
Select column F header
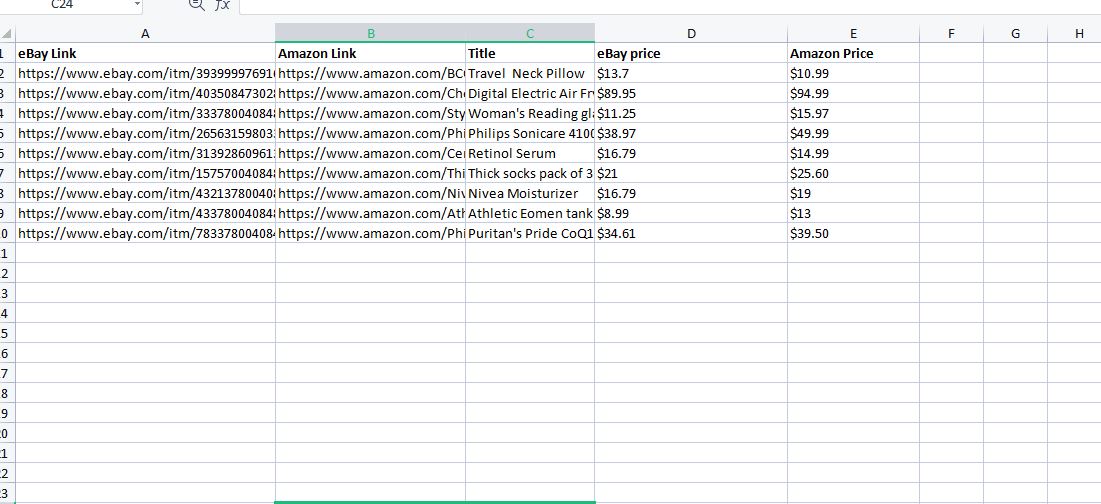click(x=951, y=33)
